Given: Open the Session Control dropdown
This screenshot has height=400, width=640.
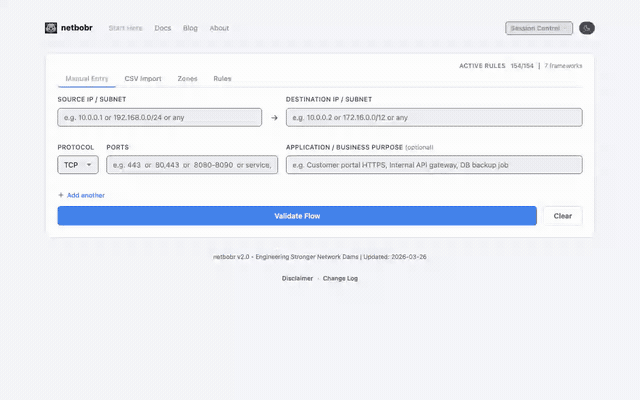Looking at the screenshot, I should tap(539, 28).
